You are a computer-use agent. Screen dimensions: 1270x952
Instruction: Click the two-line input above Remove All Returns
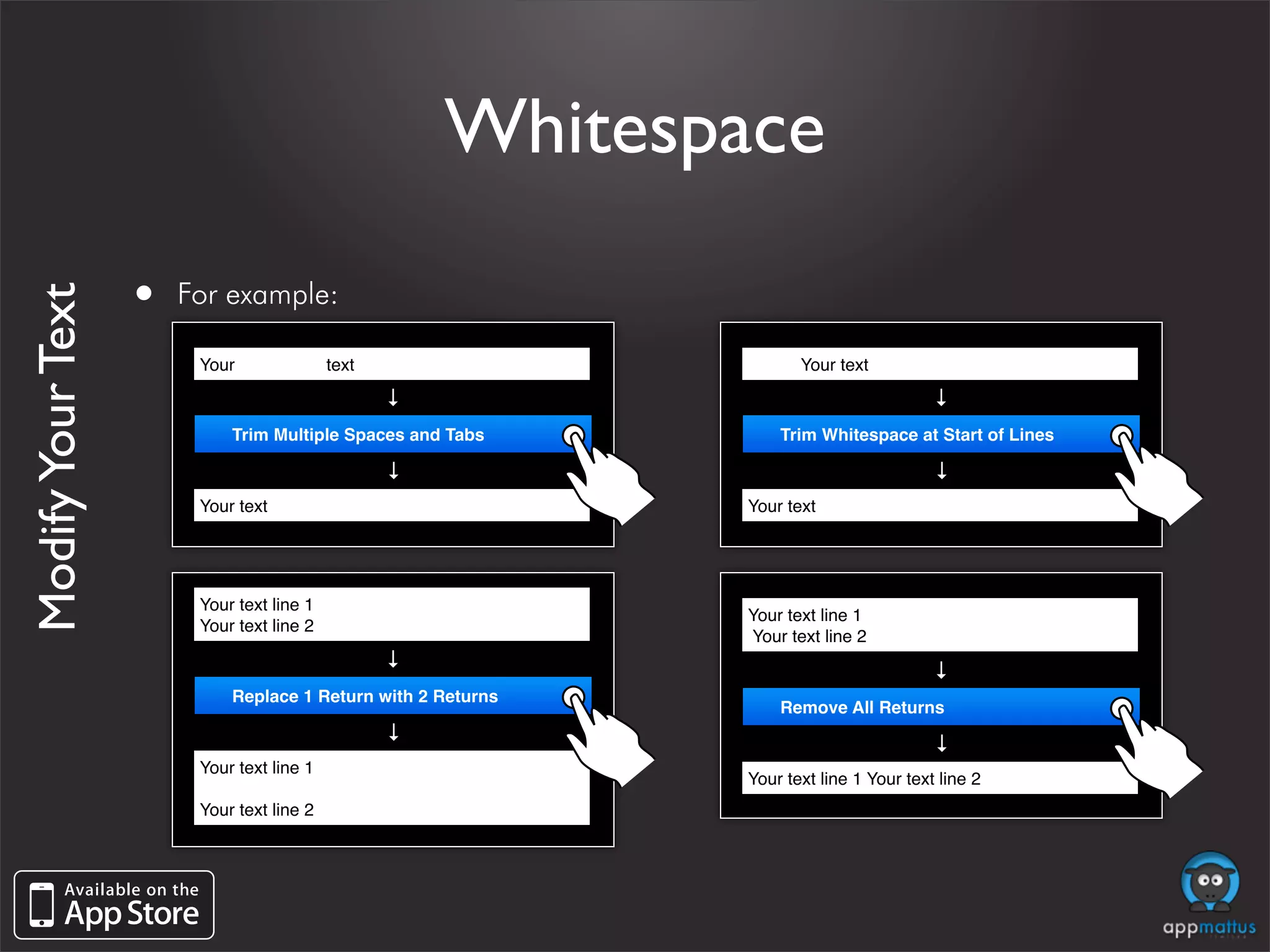pyautogui.click(x=940, y=625)
